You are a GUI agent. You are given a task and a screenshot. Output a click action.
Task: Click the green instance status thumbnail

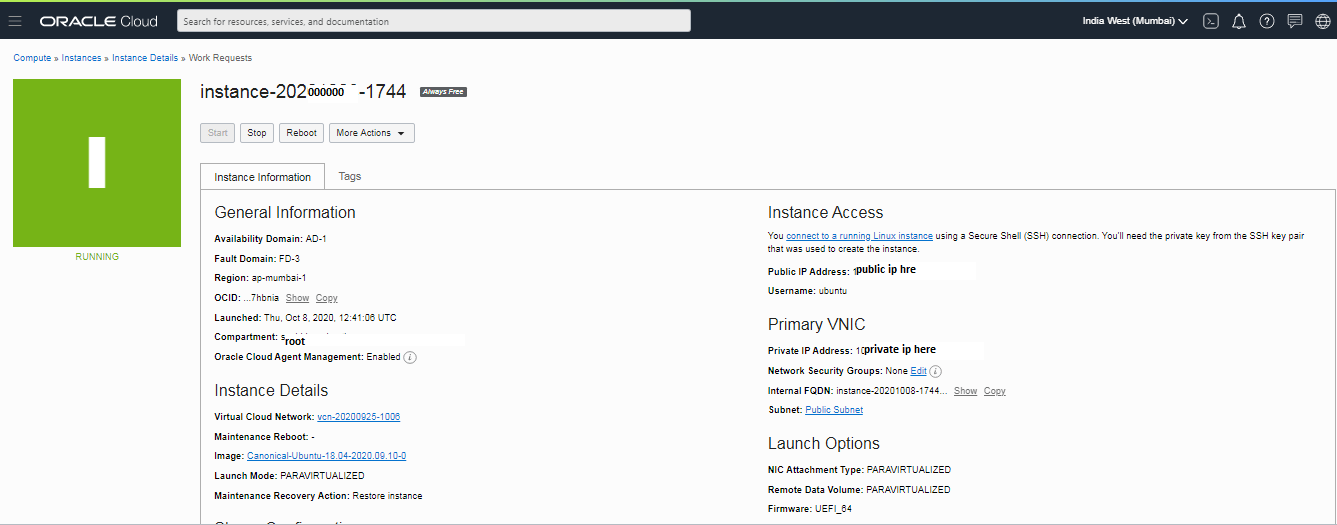click(x=97, y=163)
